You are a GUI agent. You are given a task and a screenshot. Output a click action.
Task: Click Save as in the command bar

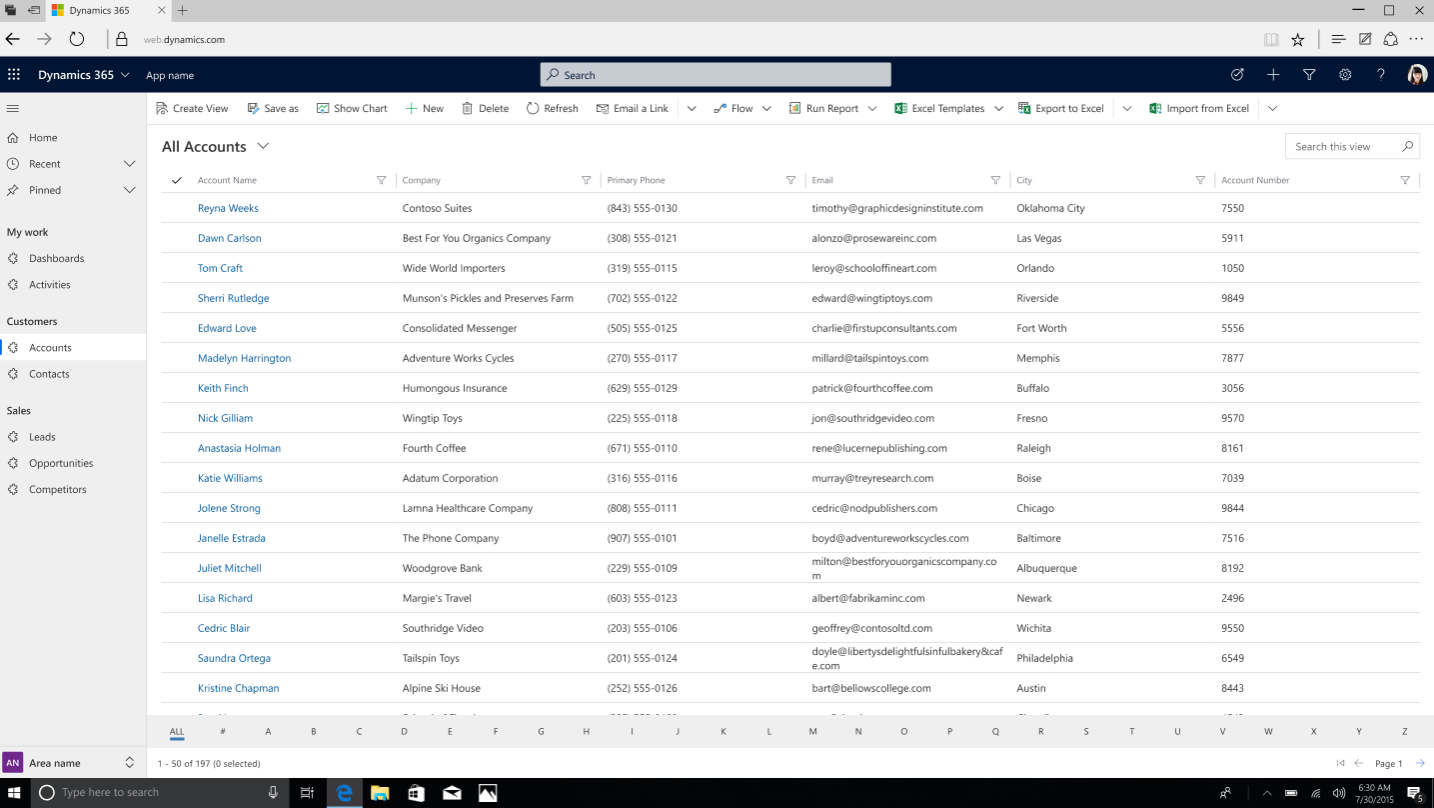point(272,108)
